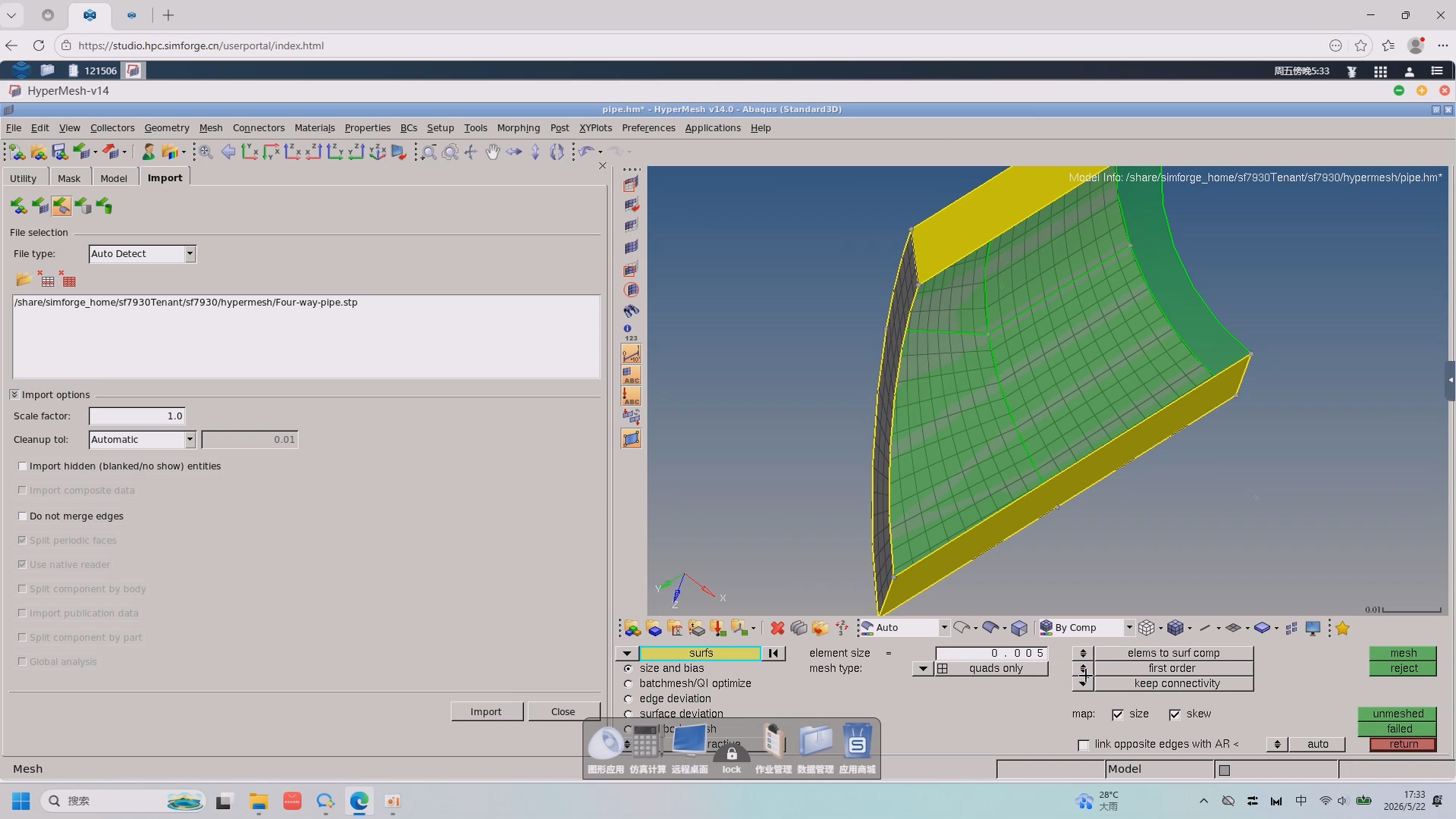Check the Do not merge edges box
This screenshot has width=1456, height=819.
click(x=22, y=516)
